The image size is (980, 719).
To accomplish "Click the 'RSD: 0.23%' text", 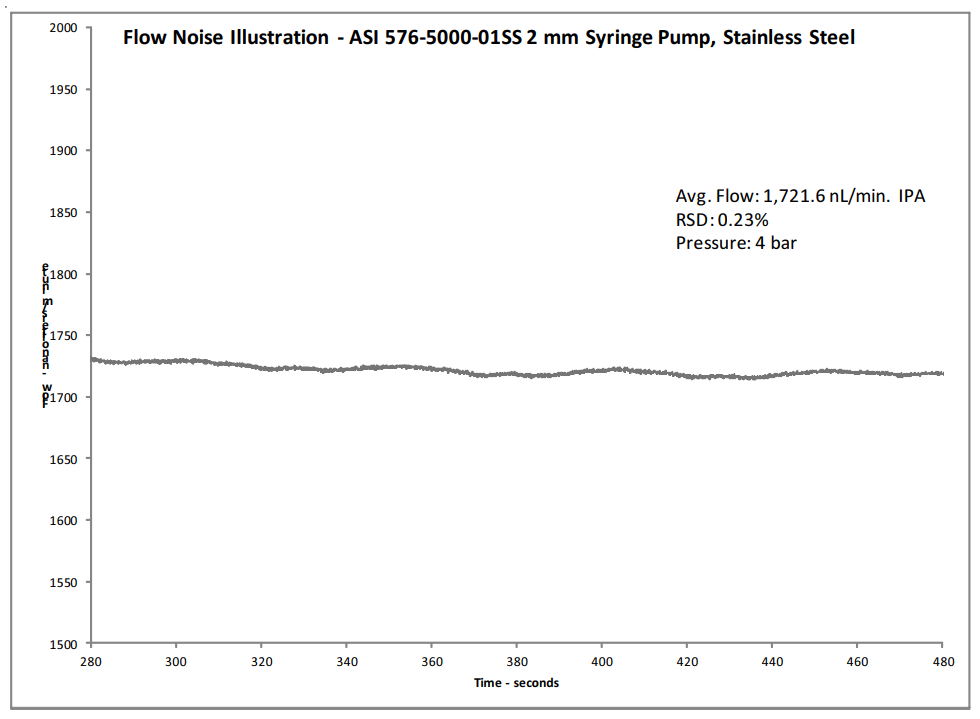I will coord(722,219).
